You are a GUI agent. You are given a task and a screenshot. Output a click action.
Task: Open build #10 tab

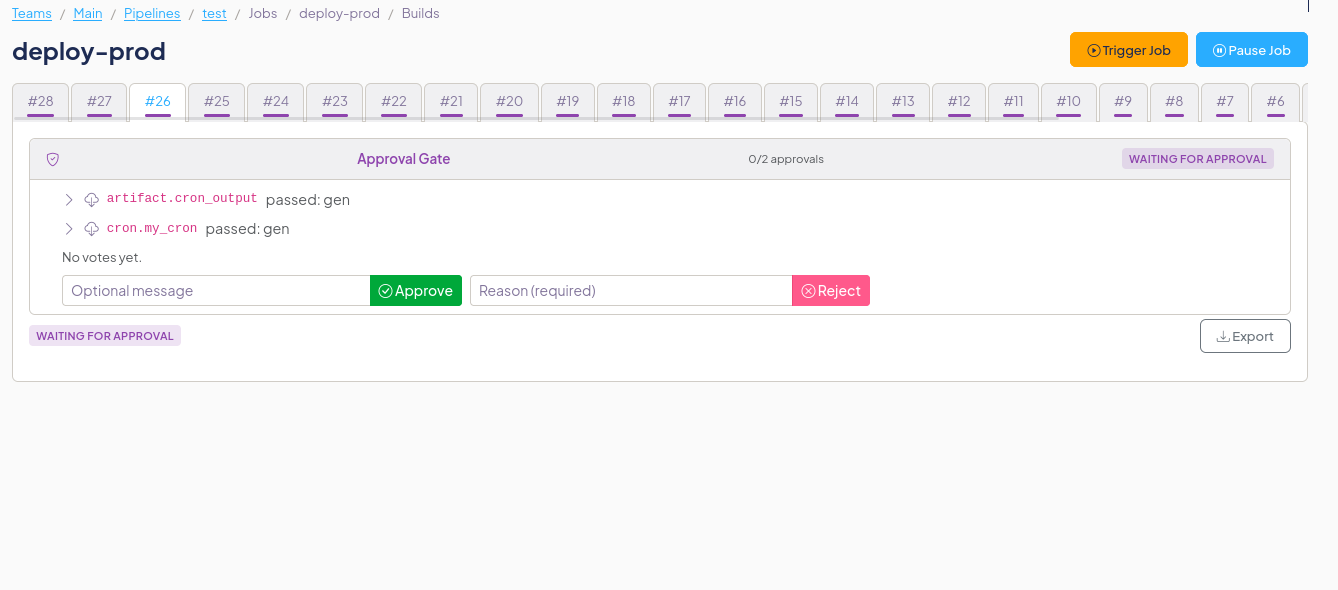pos(1069,102)
